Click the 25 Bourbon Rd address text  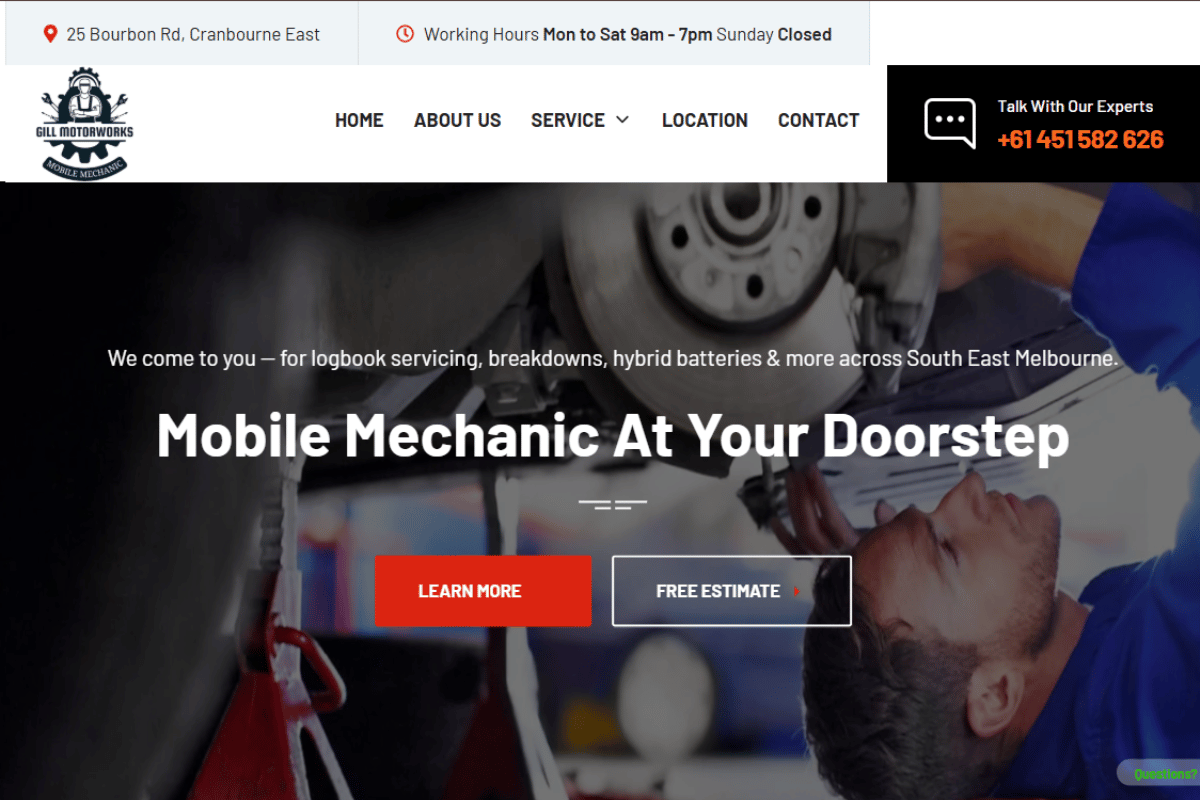pyautogui.click(x=193, y=34)
